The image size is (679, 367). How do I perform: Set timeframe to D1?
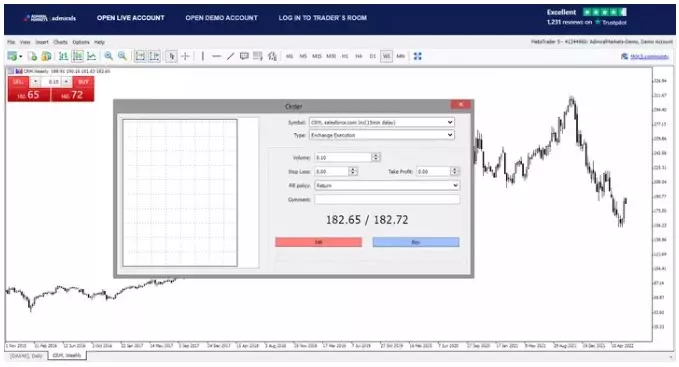[373, 56]
